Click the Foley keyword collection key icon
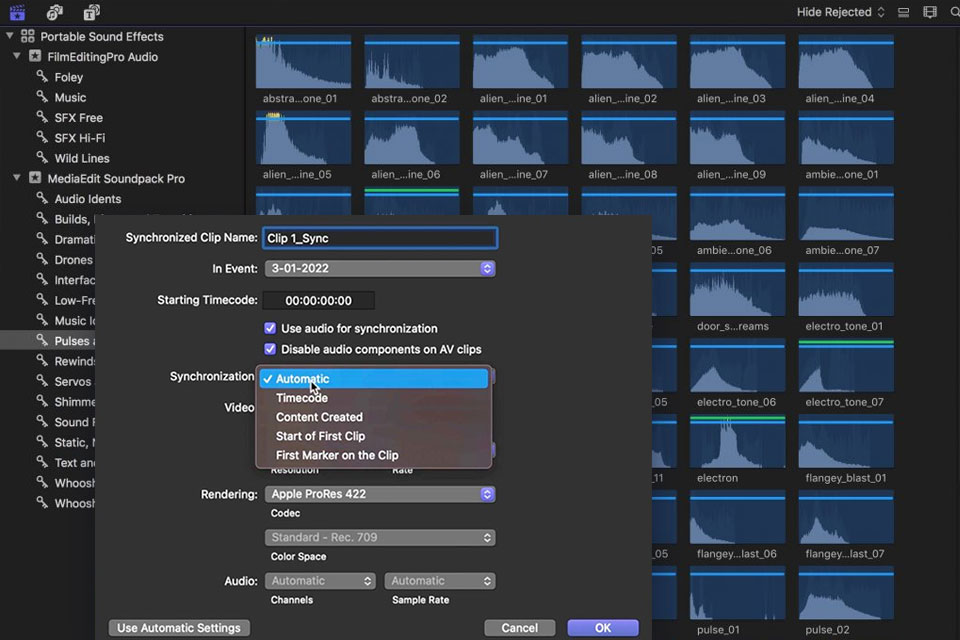 (x=41, y=77)
